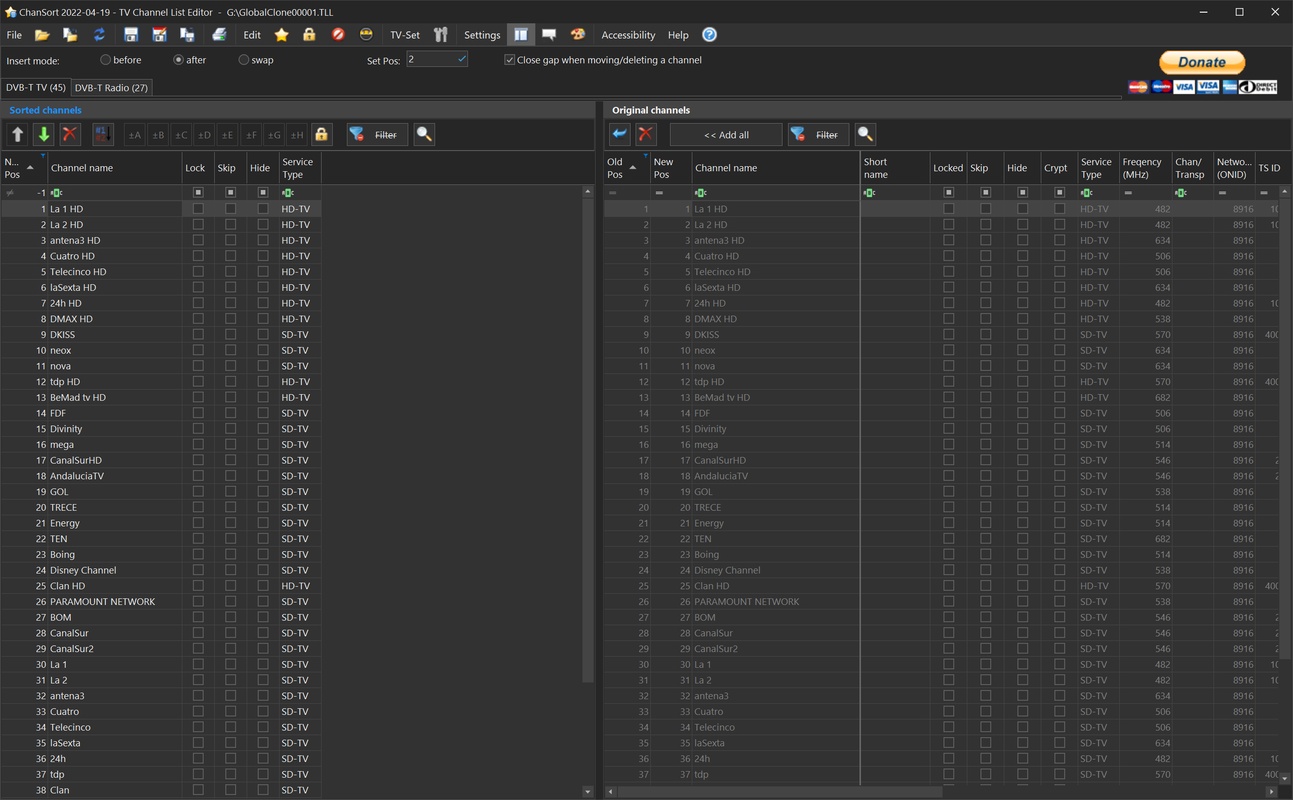Move channel down with the green arrow
Viewport: 1293px width, 800px height.
click(x=43, y=135)
